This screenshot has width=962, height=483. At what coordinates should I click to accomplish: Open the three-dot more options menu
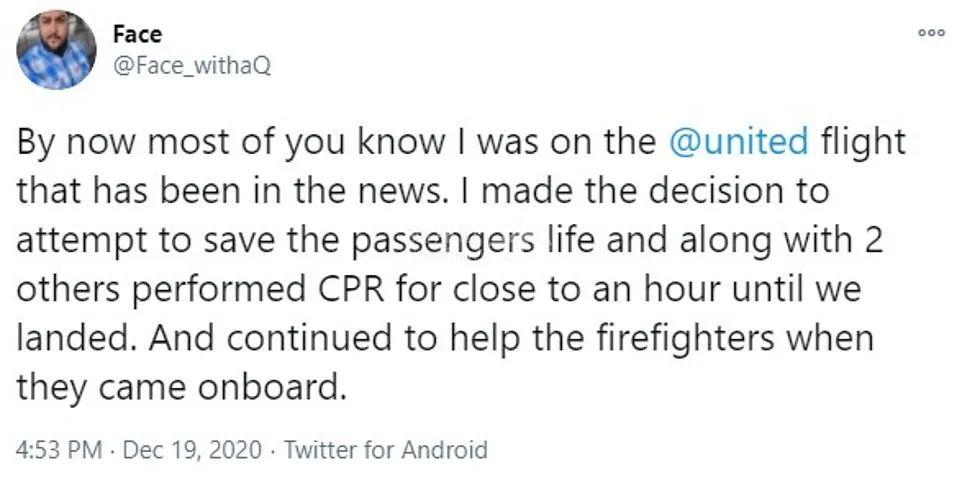[x=930, y=35]
